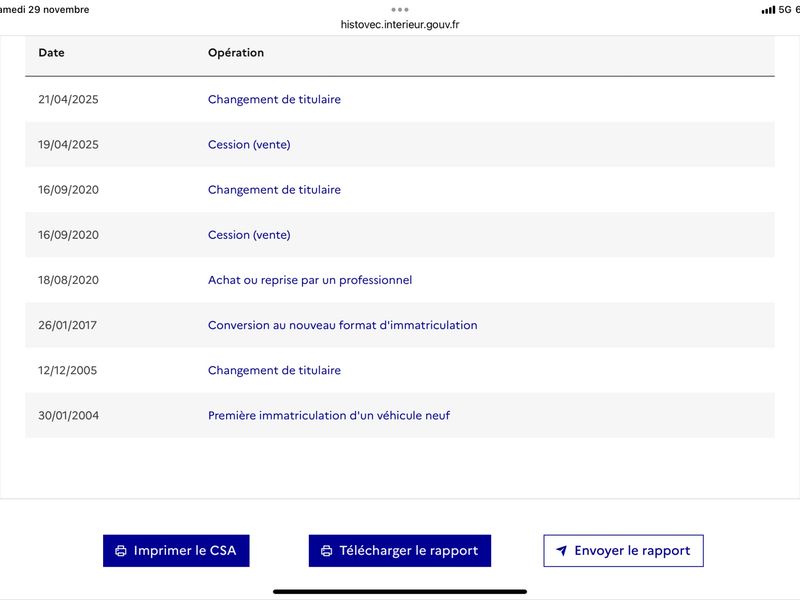Open 12/12/2005 Changement de titulaire entry
Image resolution: width=800 pixels, height=600 pixels.
point(274,370)
